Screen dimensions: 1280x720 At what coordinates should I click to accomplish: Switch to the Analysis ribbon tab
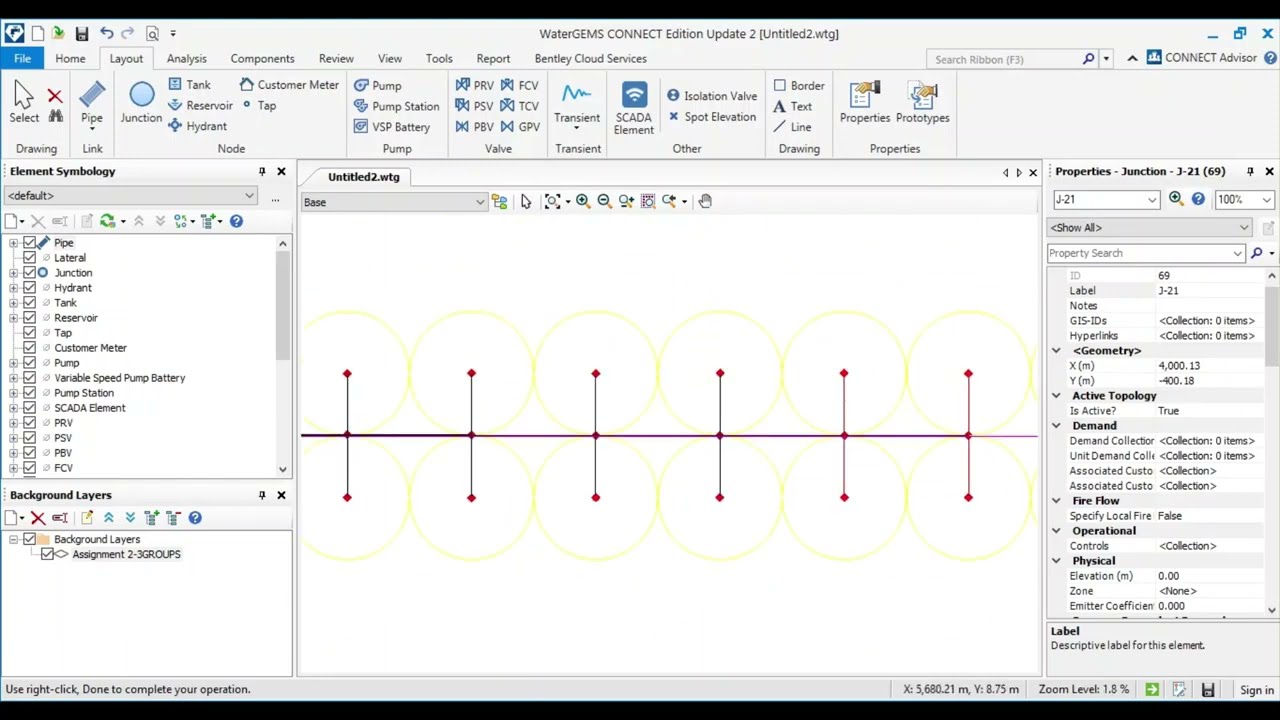tap(186, 58)
